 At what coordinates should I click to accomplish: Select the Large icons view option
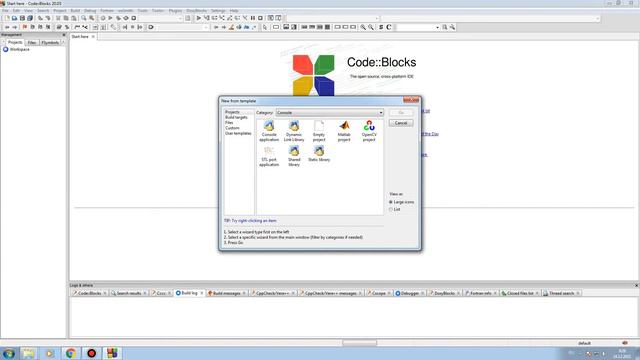point(401,202)
